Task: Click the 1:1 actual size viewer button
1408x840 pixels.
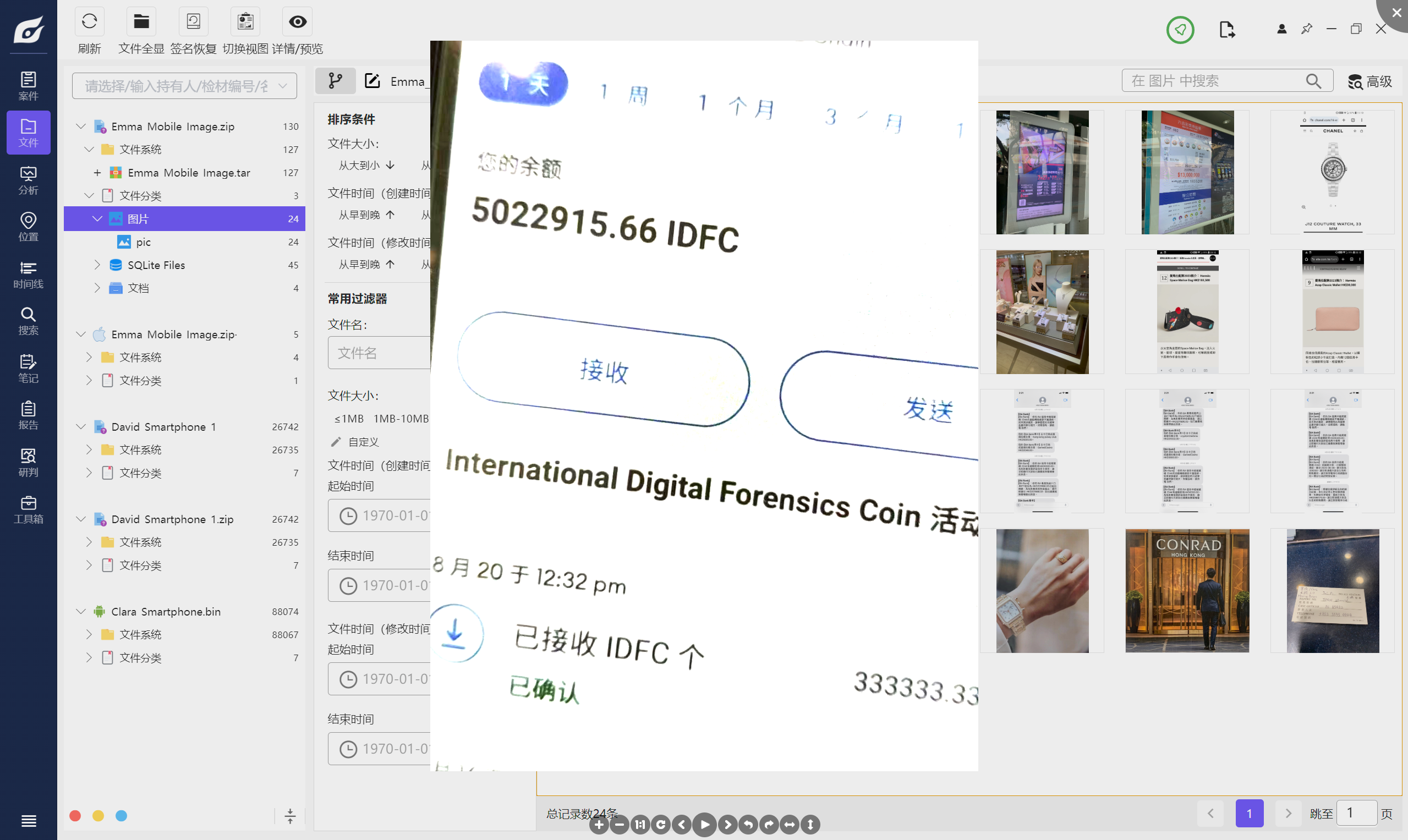Action: pyautogui.click(x=640, y=825)
